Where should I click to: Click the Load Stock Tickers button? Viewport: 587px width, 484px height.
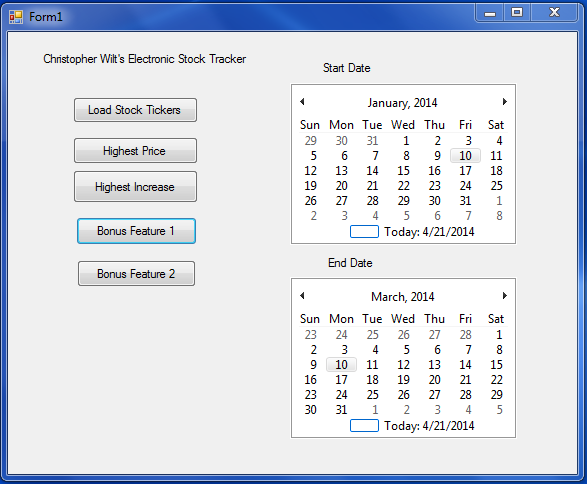[x=135, y=110]
